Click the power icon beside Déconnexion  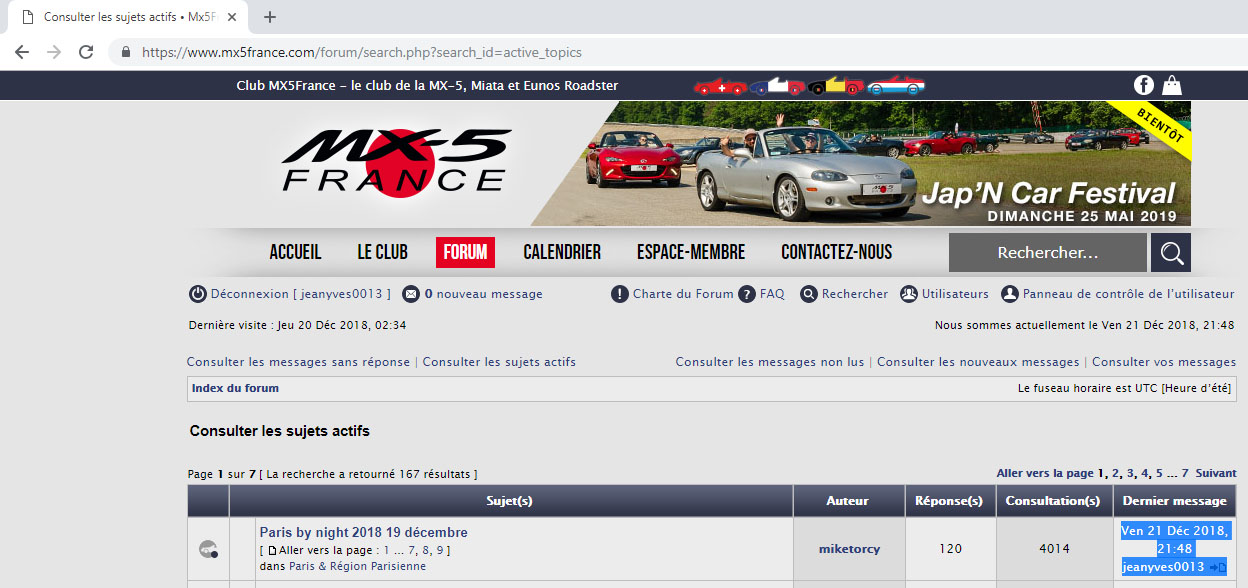(x=198, y=294)
